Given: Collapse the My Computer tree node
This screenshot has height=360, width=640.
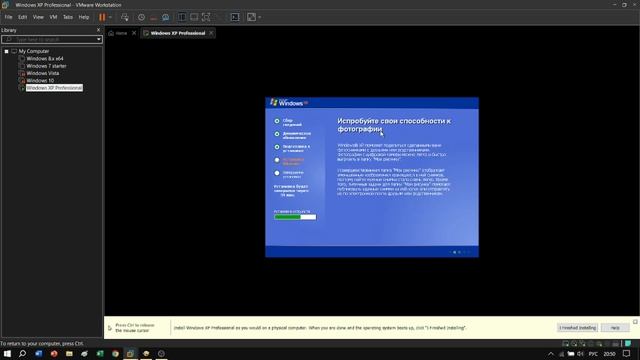Looking at the screenshot, I should tap(7, 51).
